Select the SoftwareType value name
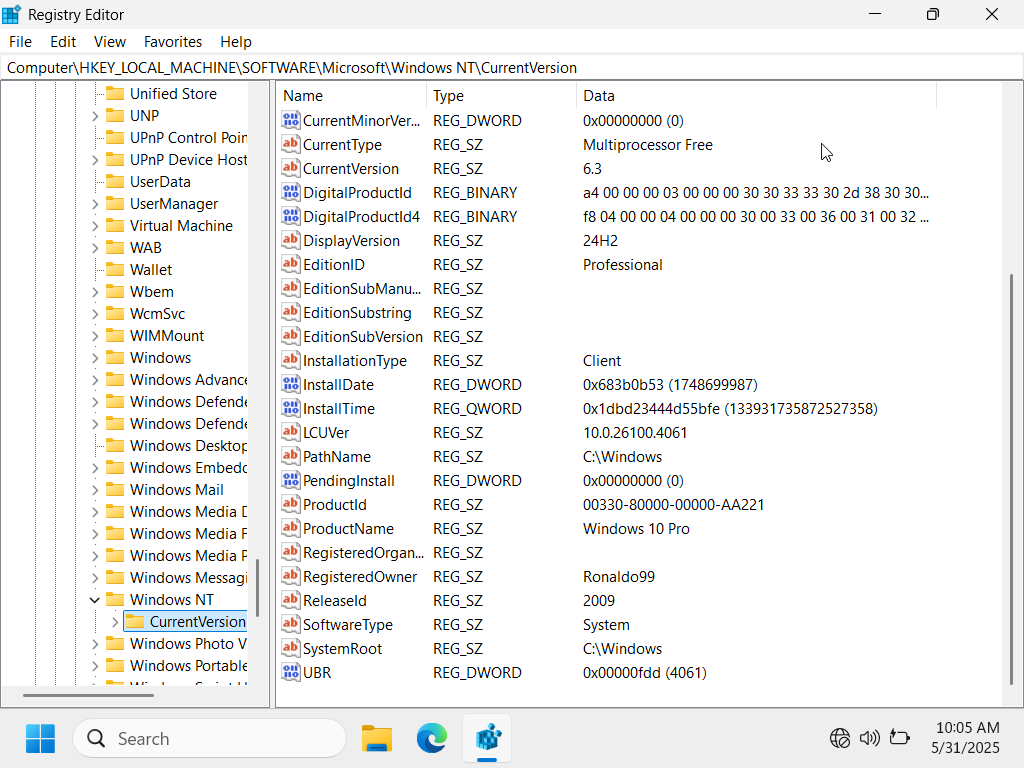 pyautogui.click(x=348, y=625)
